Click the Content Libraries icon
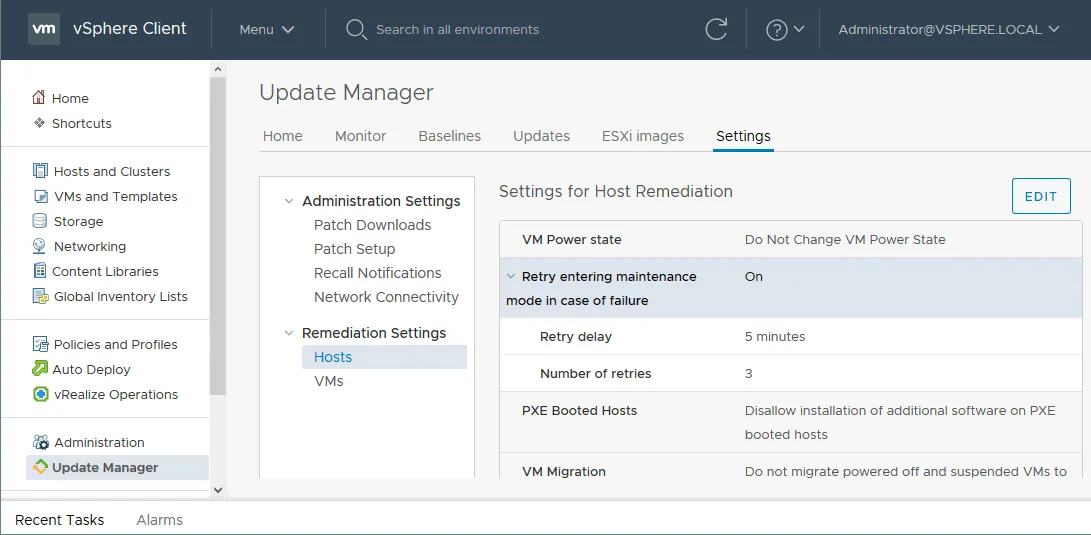Viewport: 1091px width, 535px height. click(x=40, y=271)
